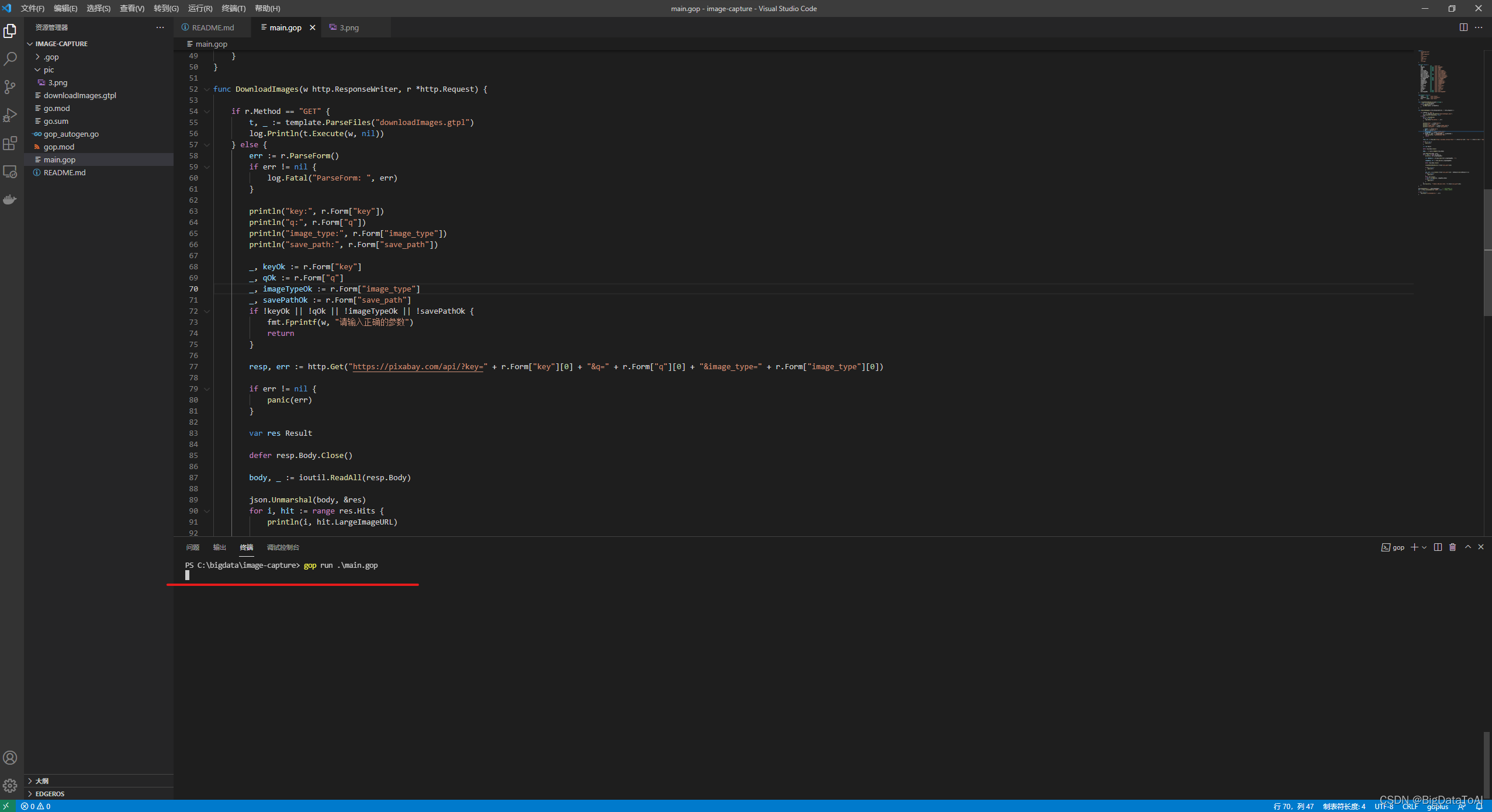Create a new terminal with plus icon
The image size is (1492, 812).
tap(1414, 547)
